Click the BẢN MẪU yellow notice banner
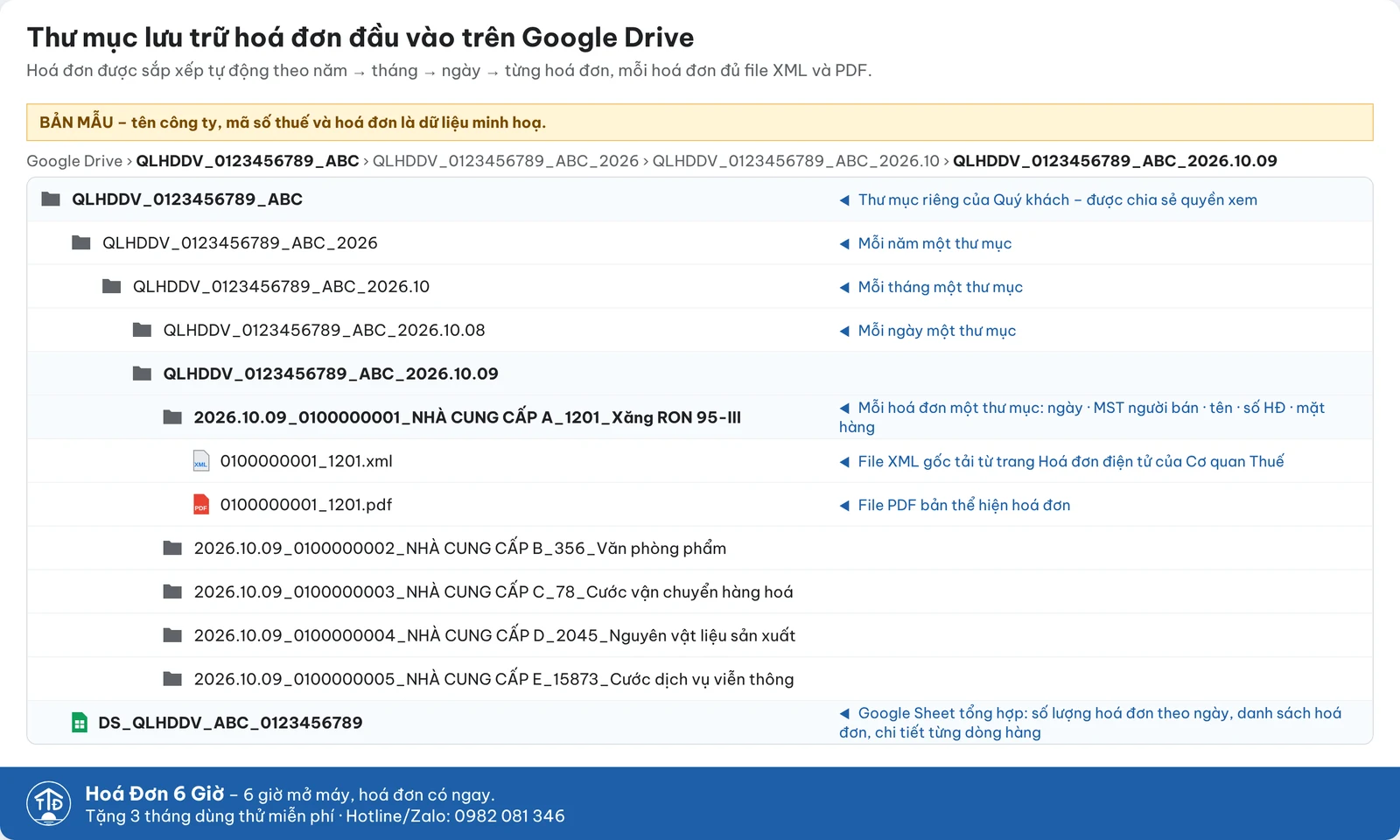Screen dimensions: 1400x840 pyautogui.click(x=700, y=122)
